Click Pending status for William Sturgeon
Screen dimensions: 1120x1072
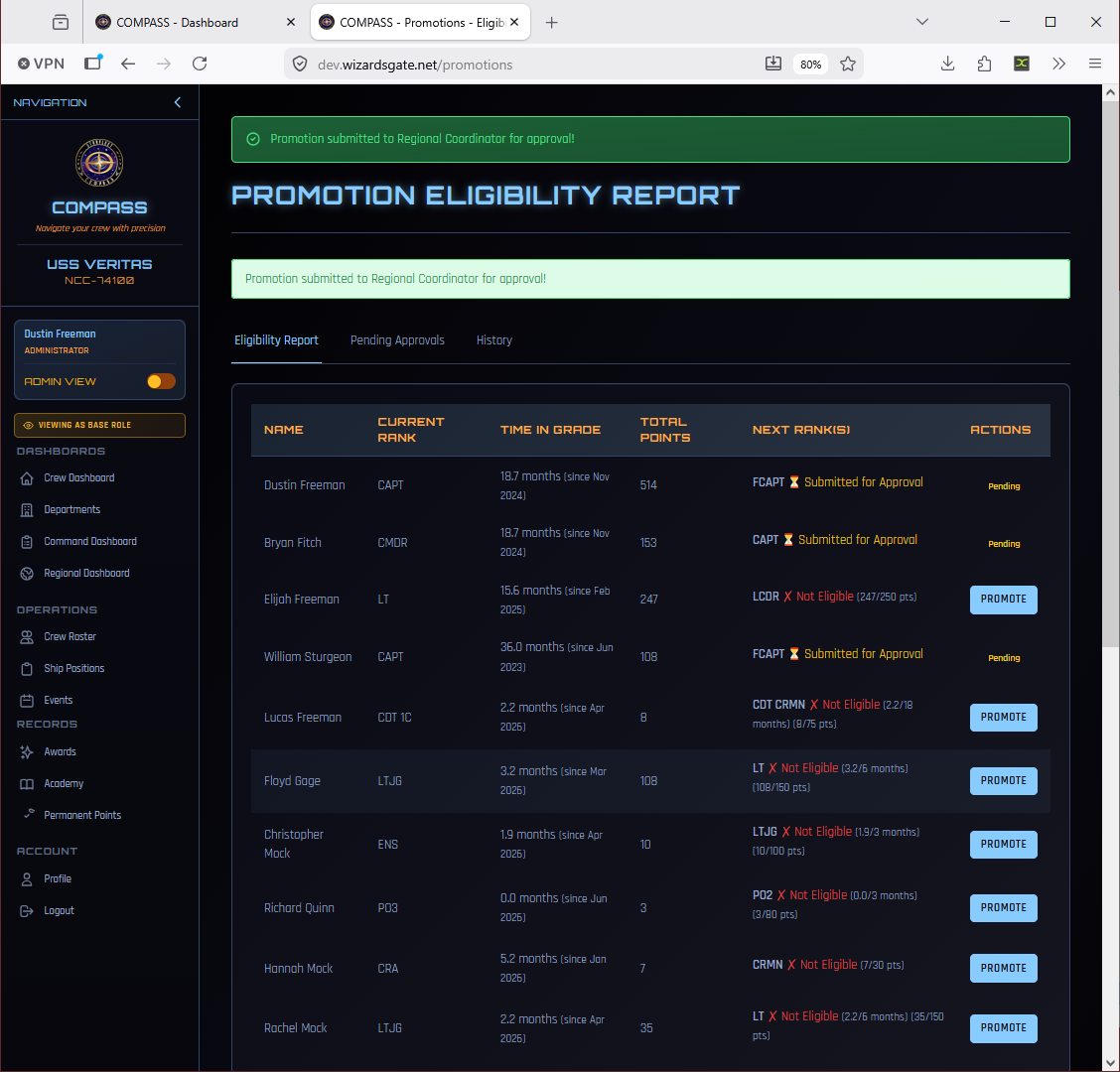point(1004,658)
